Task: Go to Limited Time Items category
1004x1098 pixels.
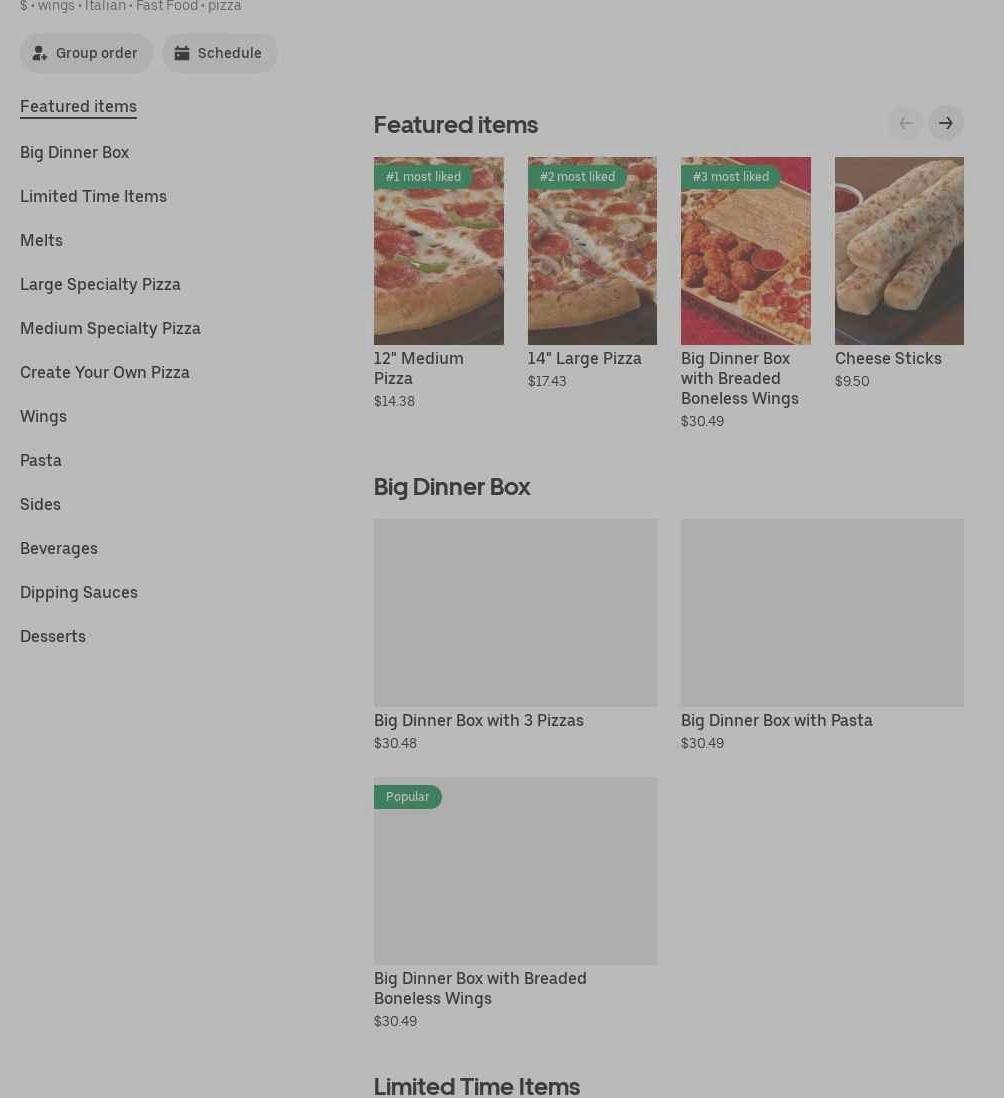Action: coord(93,196)
